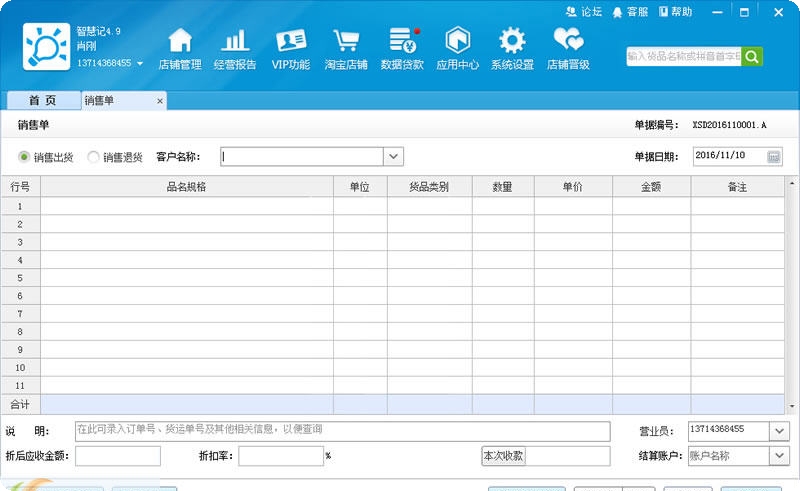Open 经营报告 business report icon
This screenshot has height=491, width=800.
tap(235, 42)
